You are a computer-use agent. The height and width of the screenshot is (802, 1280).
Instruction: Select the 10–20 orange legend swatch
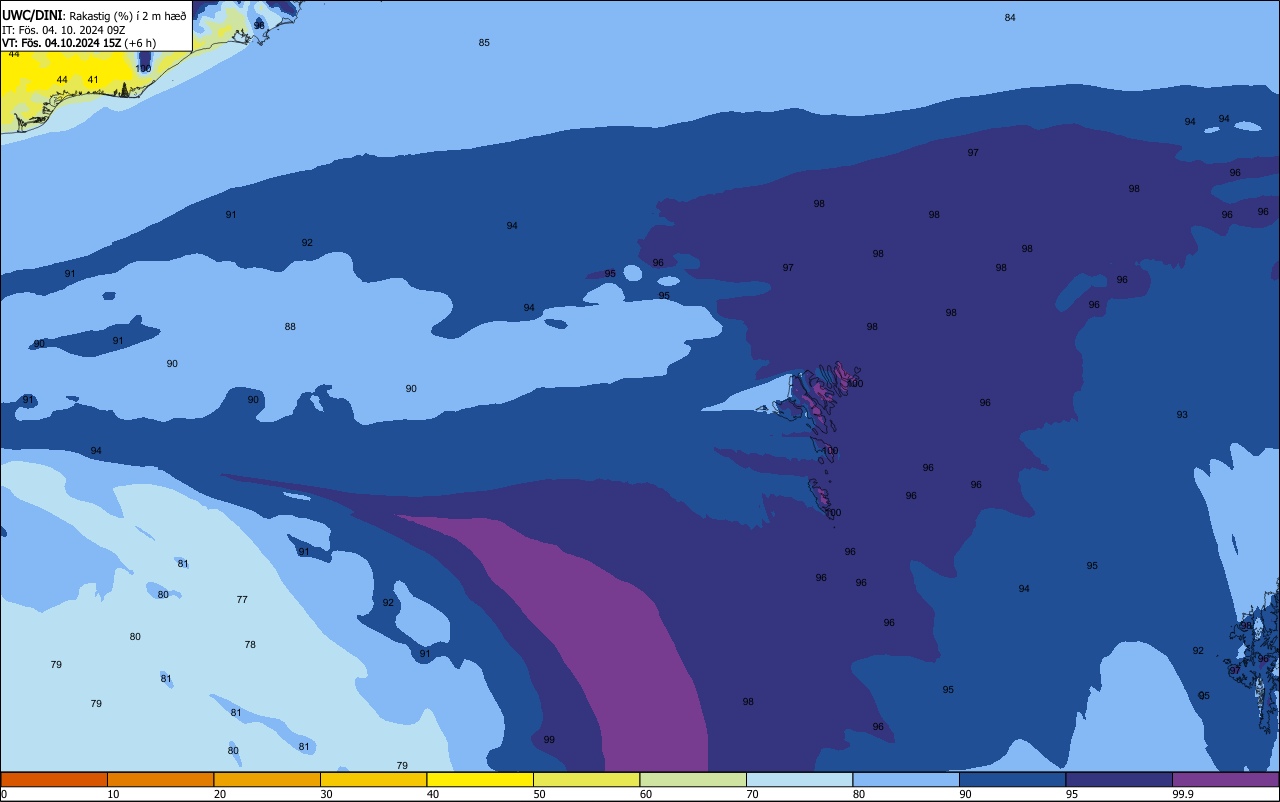coord(160,779)
